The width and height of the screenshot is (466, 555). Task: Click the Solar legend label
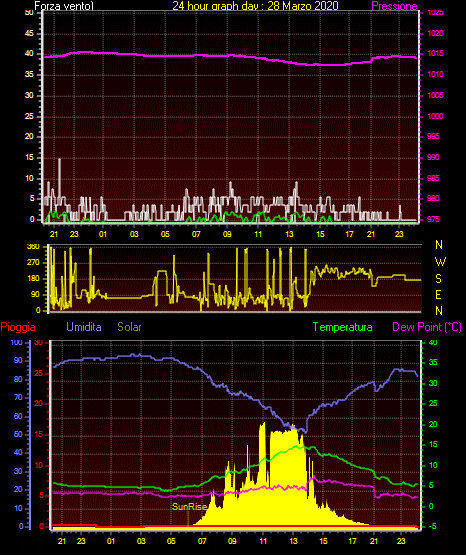point(129,327)
